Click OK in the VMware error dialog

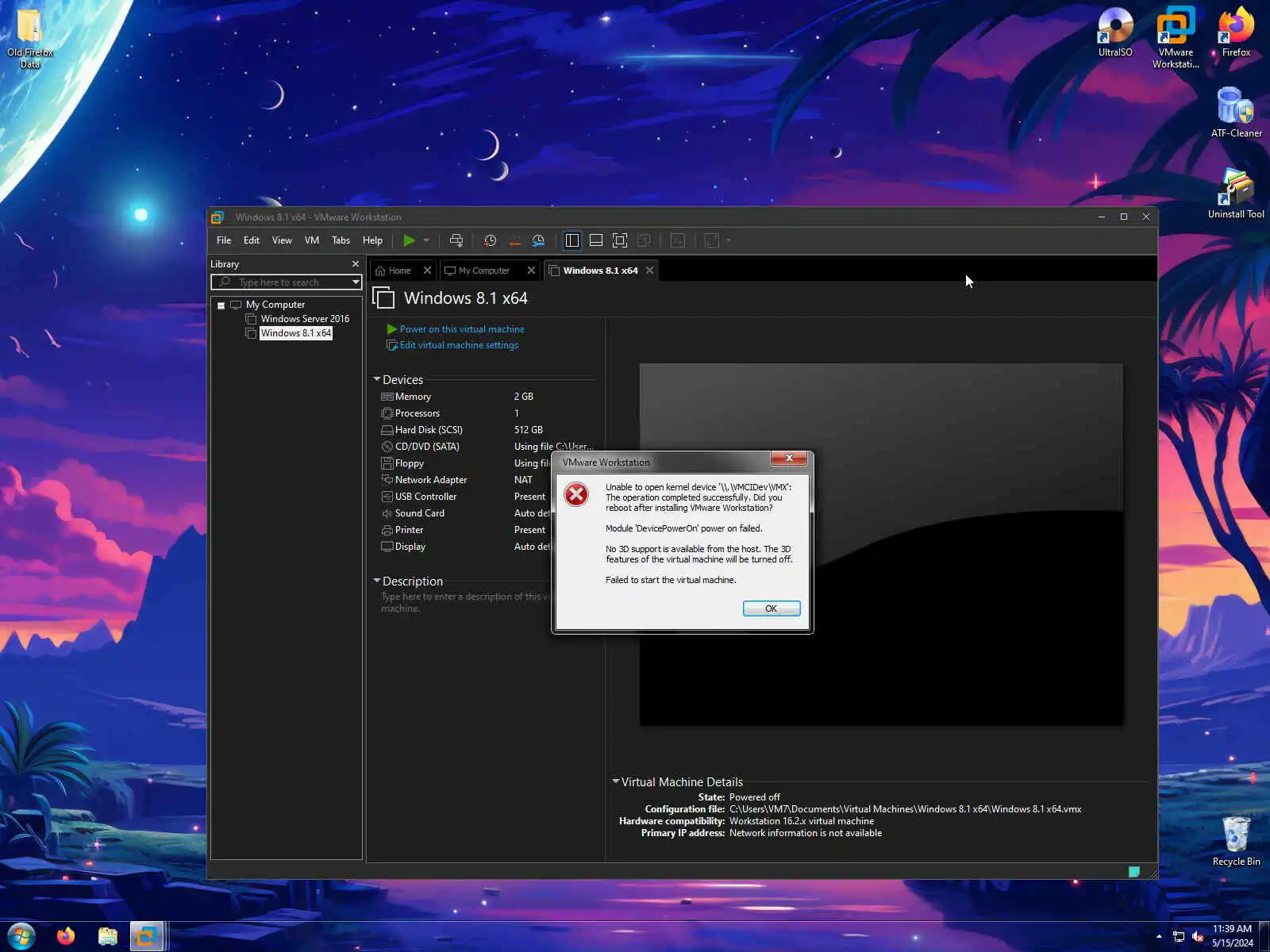772,608
